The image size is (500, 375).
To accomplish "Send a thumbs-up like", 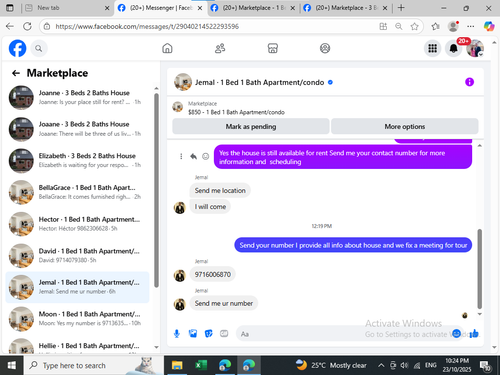I will coord(474,333).
